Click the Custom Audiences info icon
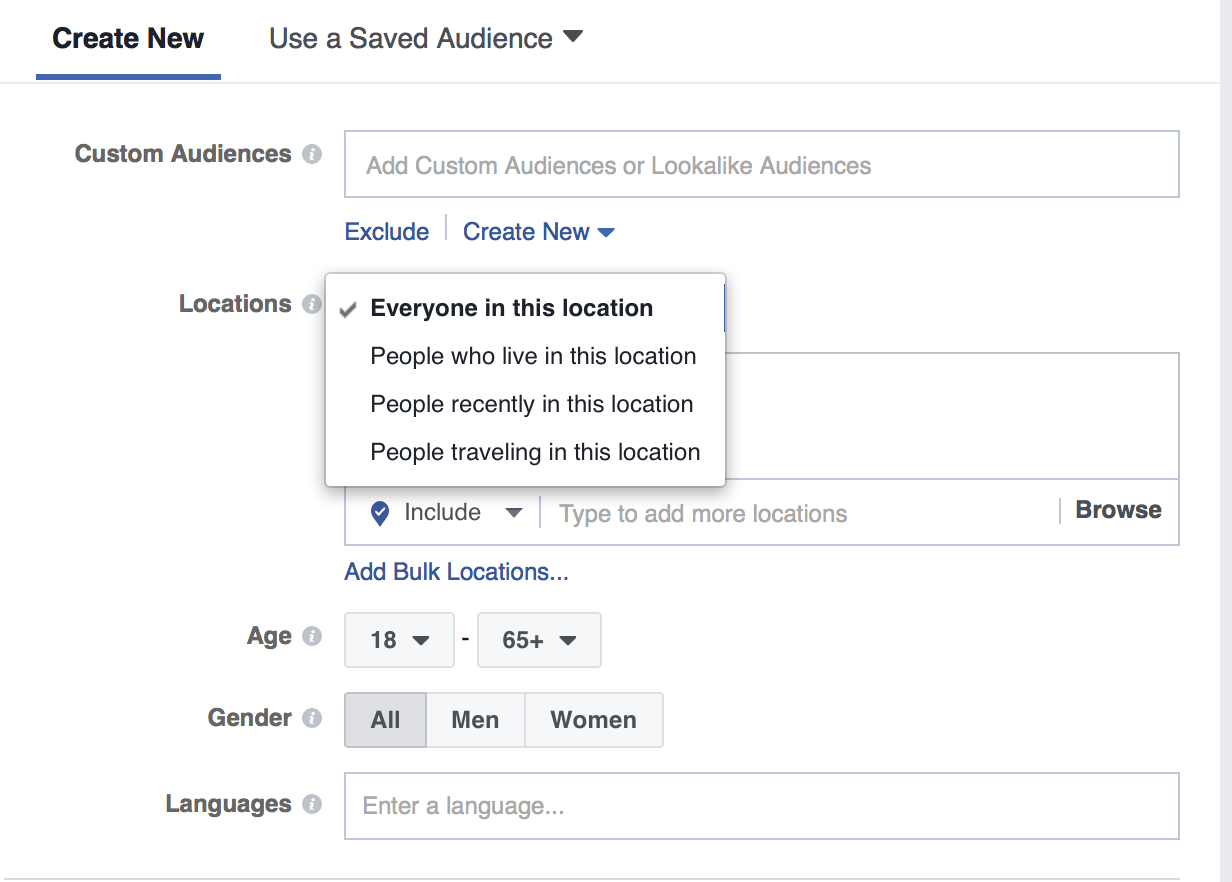Viewport: 1232px width, 882px height. pos(311,154)
